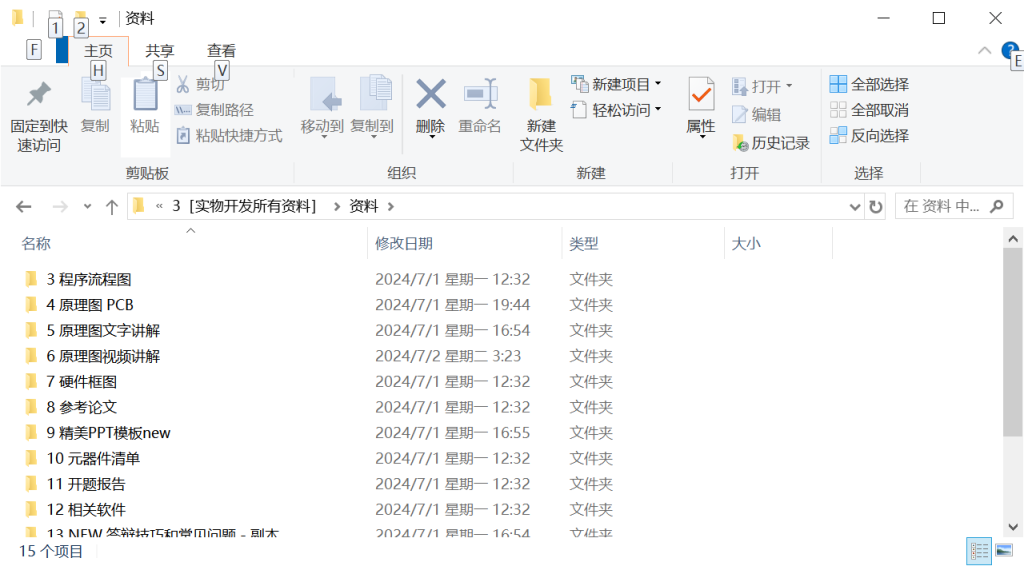Select folder 8 参考论文
1024x566 pixels.
(x=82, y=407)
